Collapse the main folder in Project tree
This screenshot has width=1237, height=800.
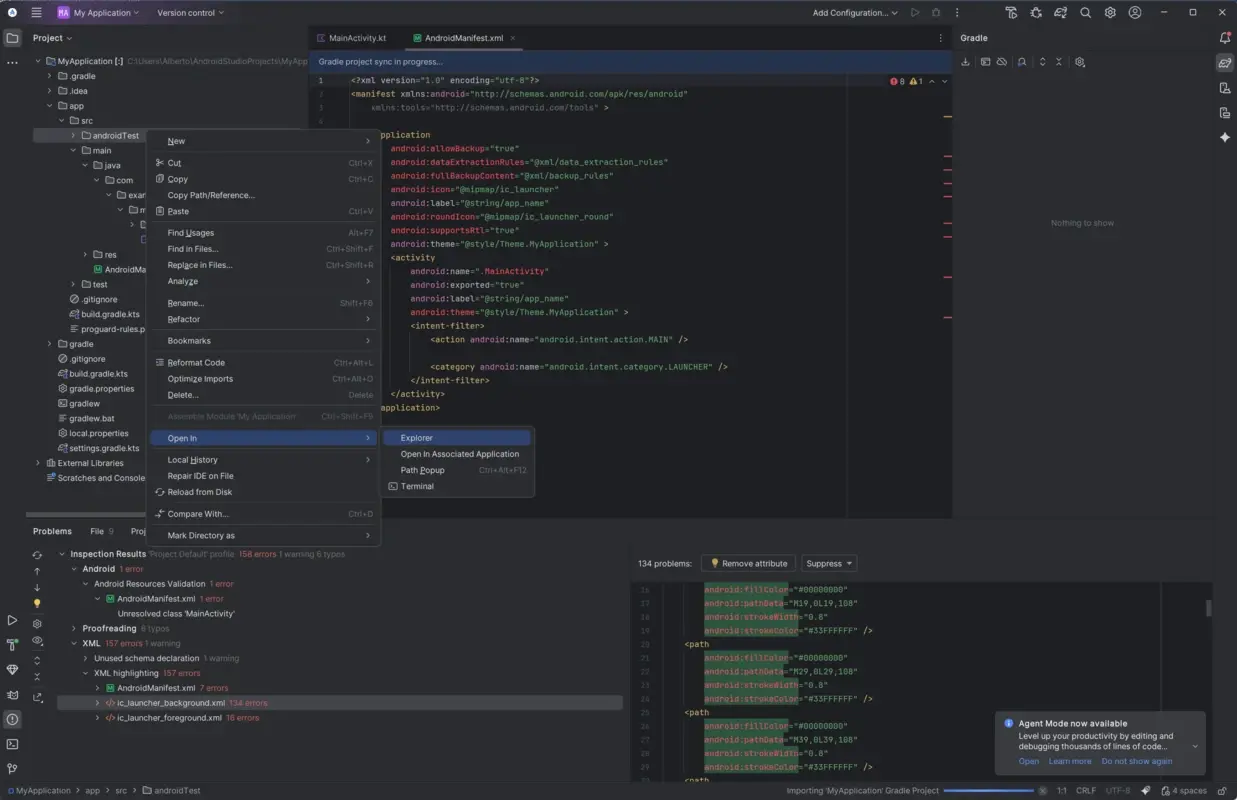72,150
